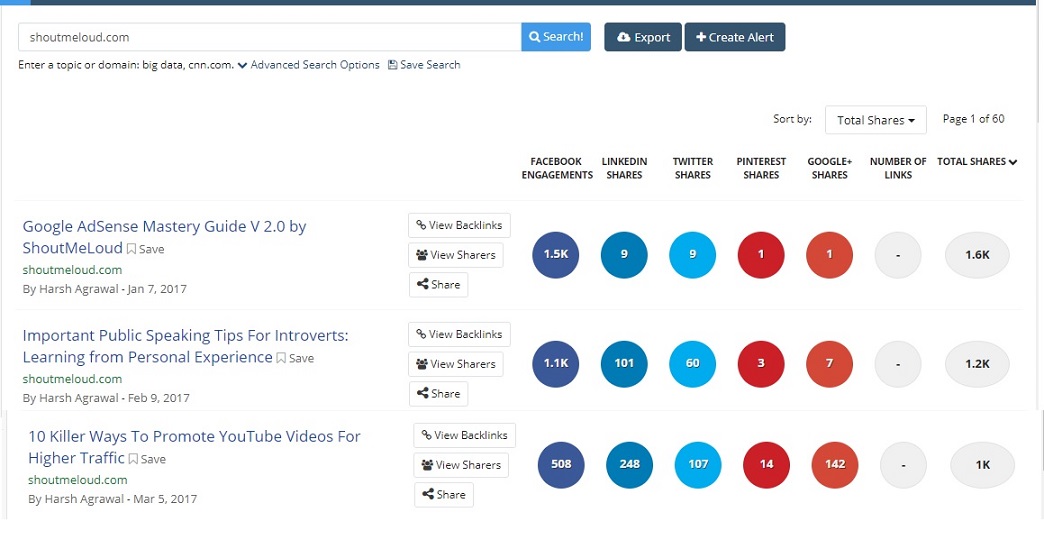The width and height of the screenshot is (1044, 558).
Task: Click AdSense guide's Google+ shares circle
Action: click(x=830, y=254)
